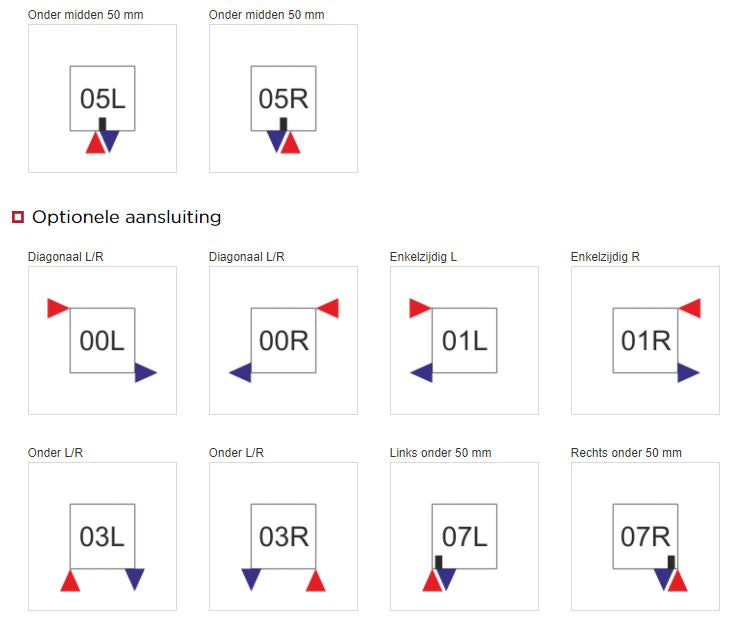
Task: Click the Rechts onder 50 mm label
Action: [x=626, y=453]
